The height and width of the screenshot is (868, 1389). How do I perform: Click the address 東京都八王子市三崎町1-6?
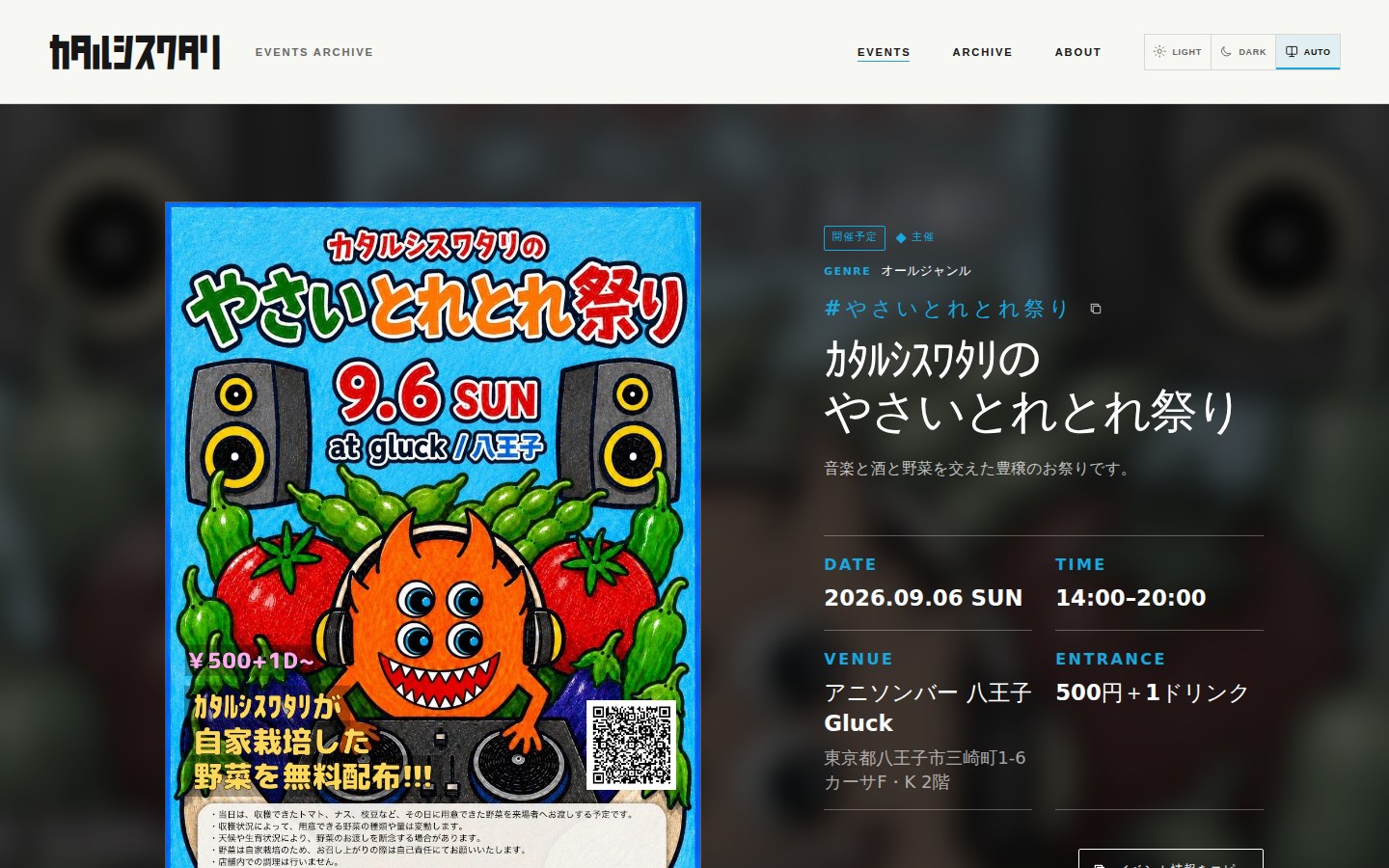(x=924, y=770)
